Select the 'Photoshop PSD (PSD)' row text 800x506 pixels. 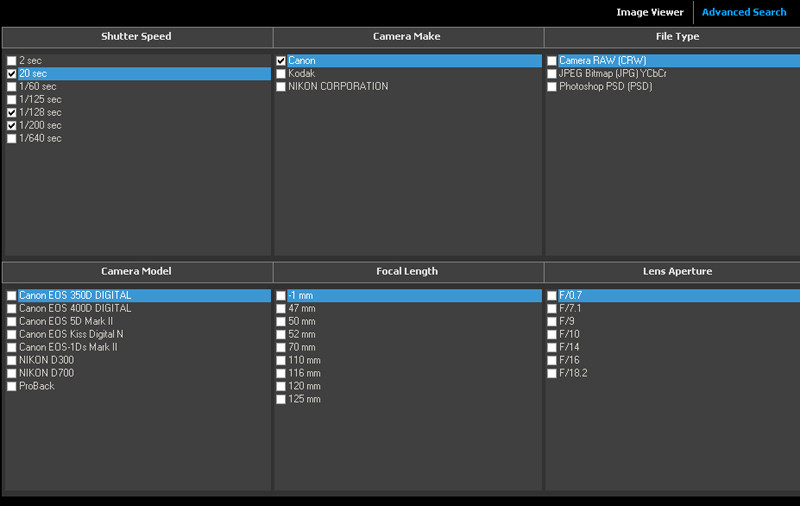[x=606, y=87]
